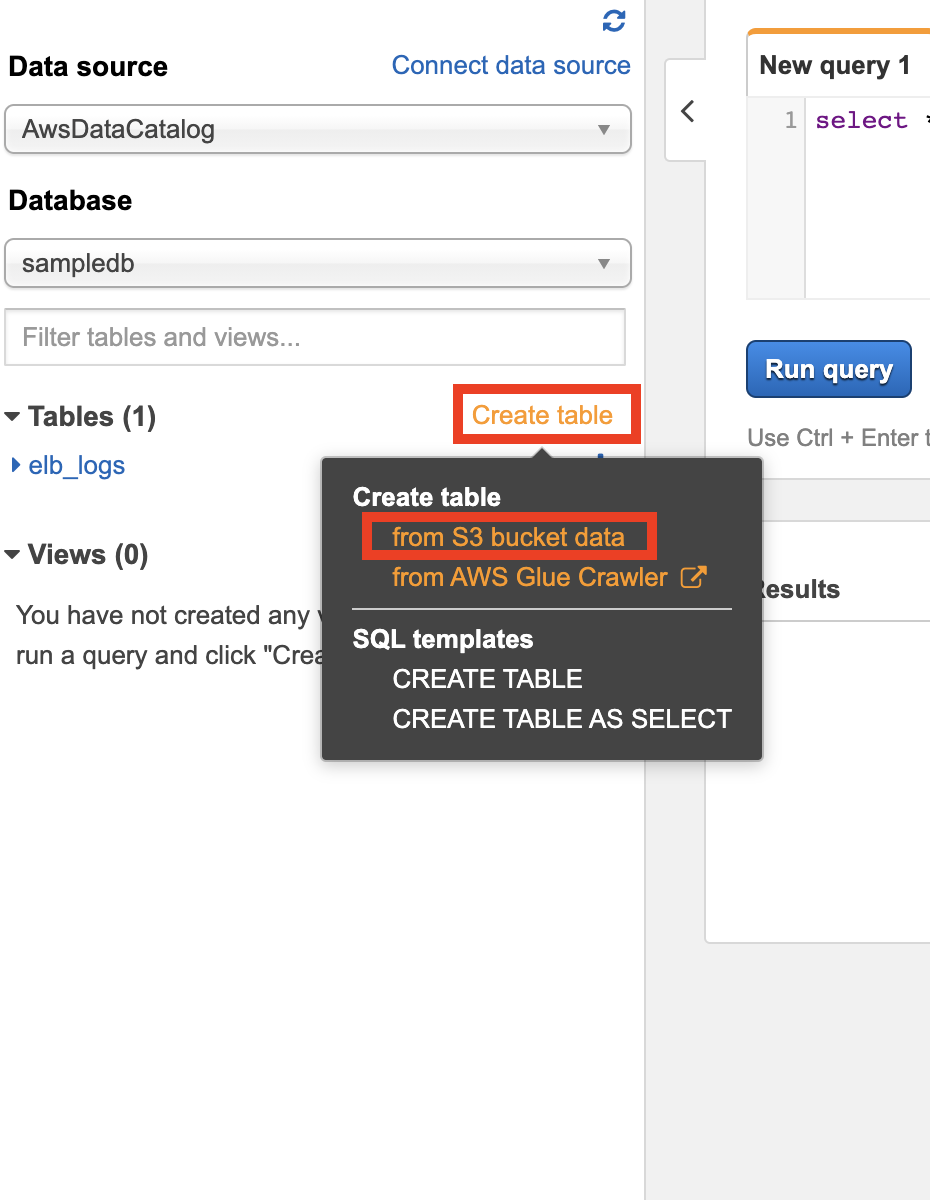
Task: Select the CREATE TABLE SQL template
Action: coord(487,679)
